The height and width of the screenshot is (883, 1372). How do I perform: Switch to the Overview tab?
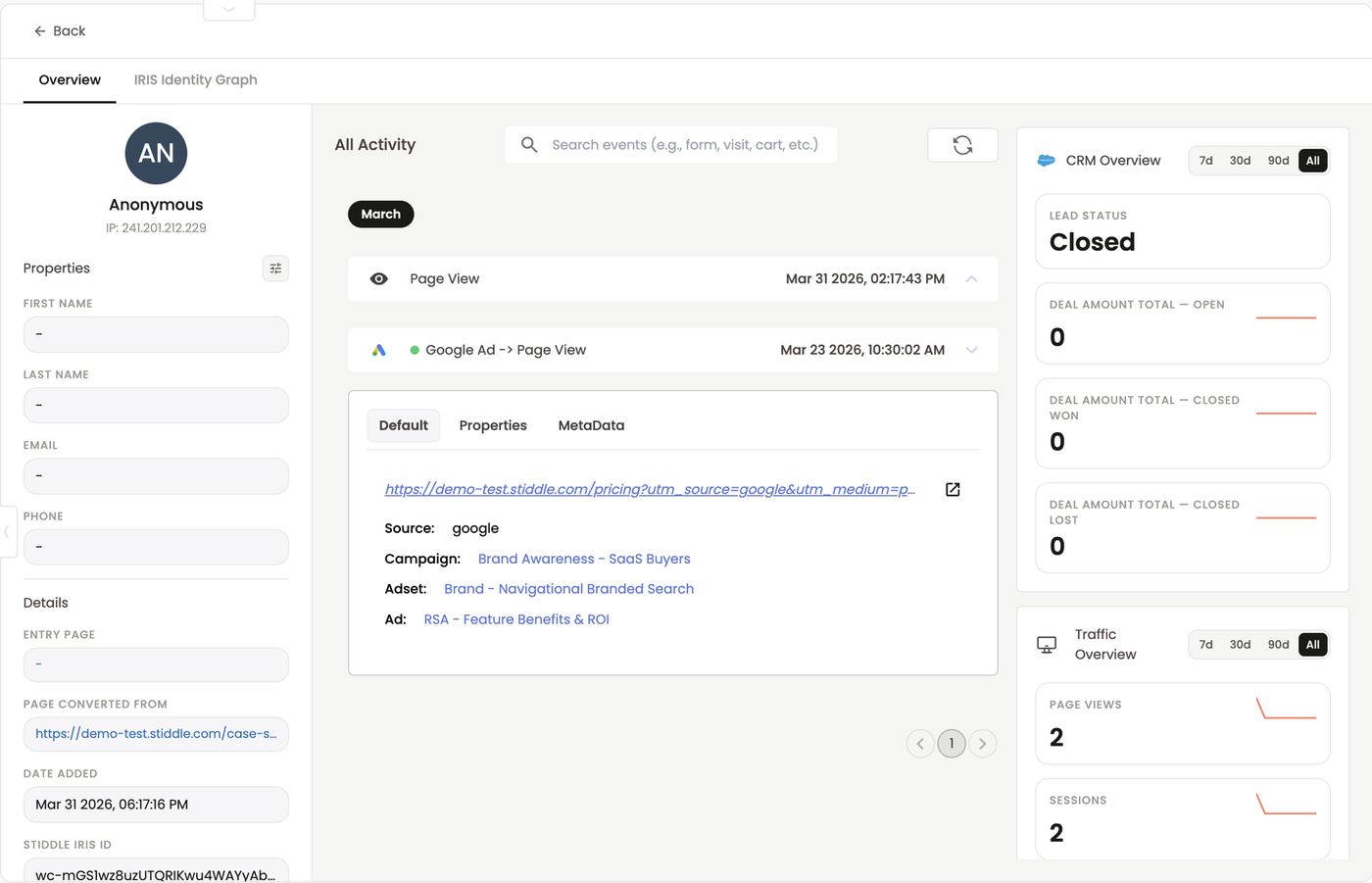click(x=70, y=80)
